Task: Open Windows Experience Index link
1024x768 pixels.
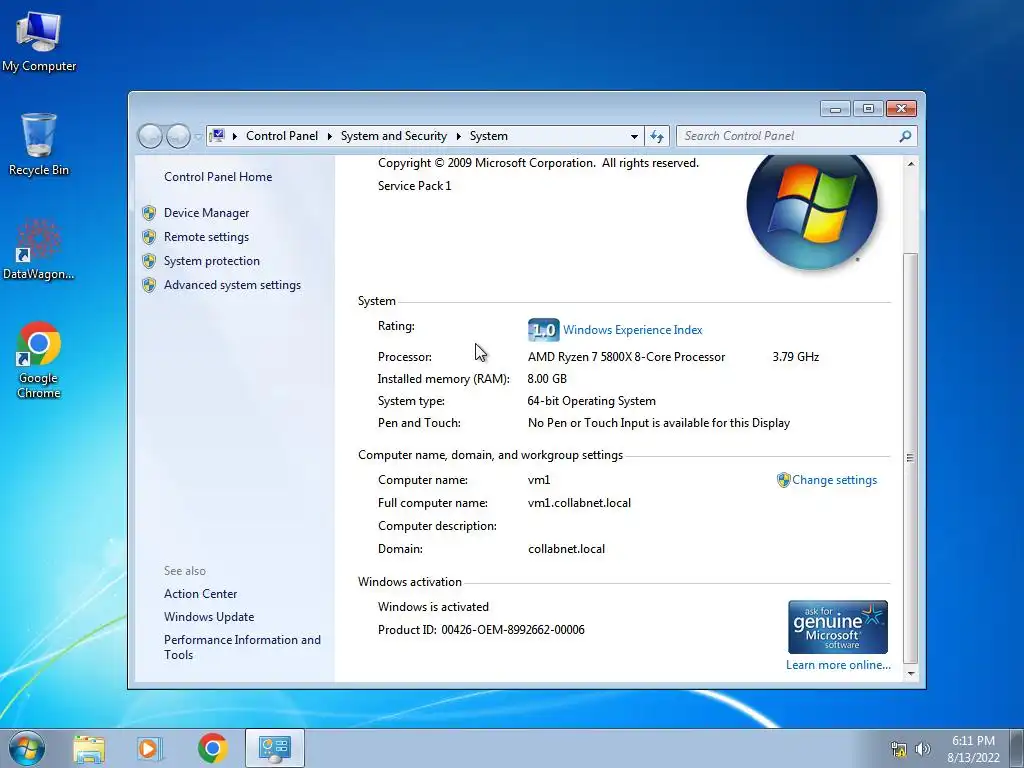Action: click(633, 330)
